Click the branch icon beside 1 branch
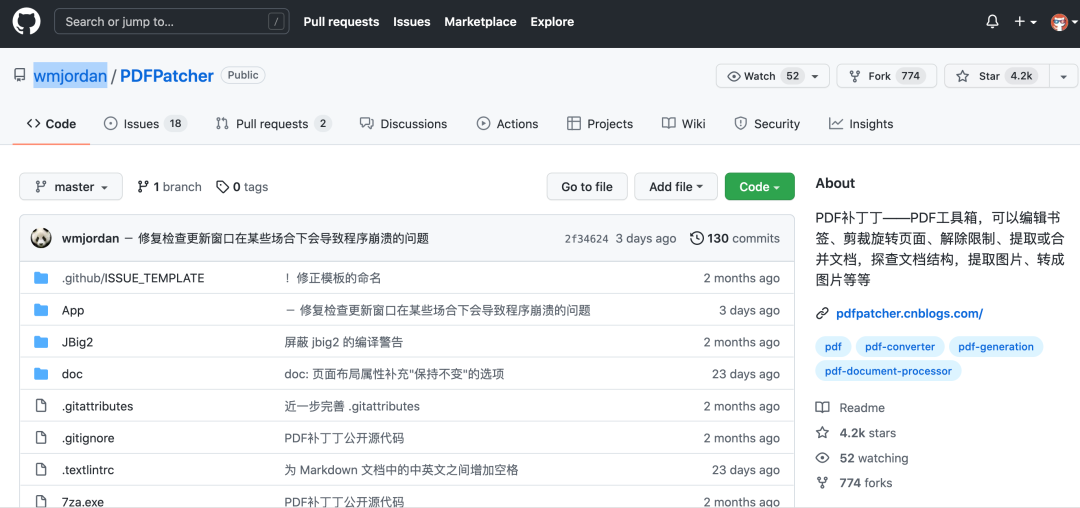 tap(143, 187)
